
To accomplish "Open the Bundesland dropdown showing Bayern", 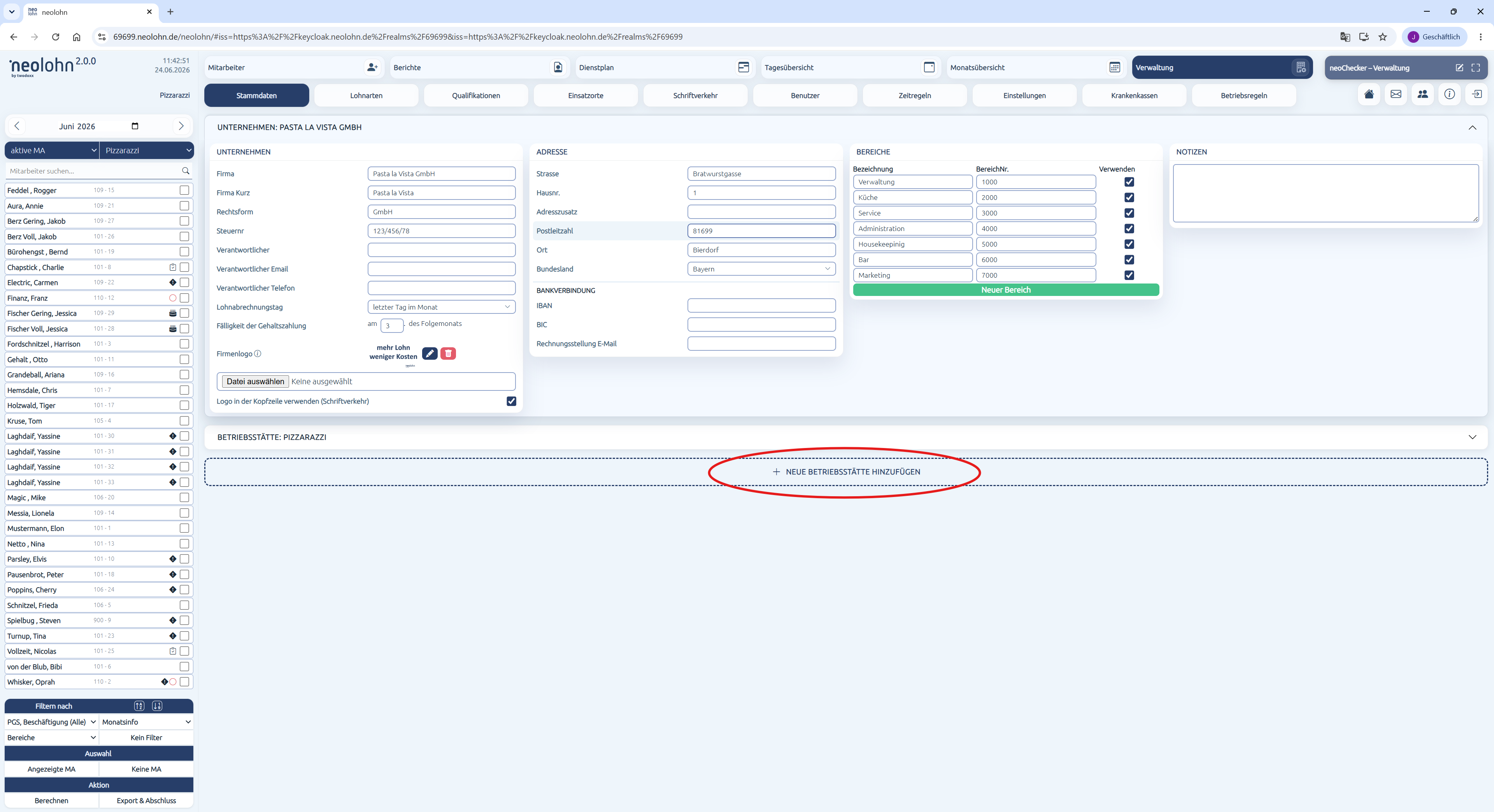I will click(761, 269).
